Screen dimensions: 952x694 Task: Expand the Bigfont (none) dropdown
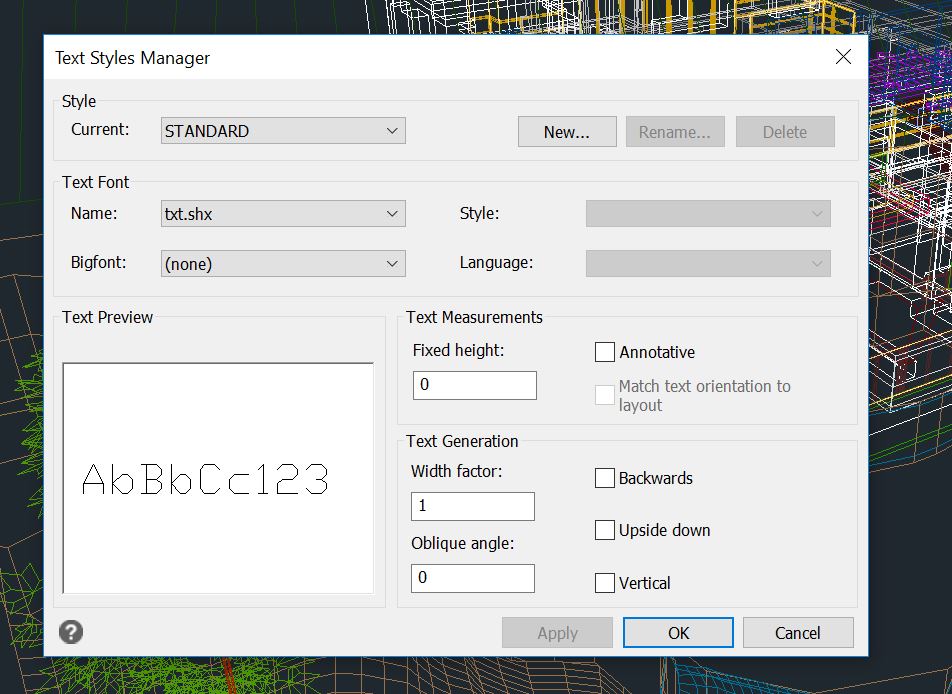[x=283, y=264]
